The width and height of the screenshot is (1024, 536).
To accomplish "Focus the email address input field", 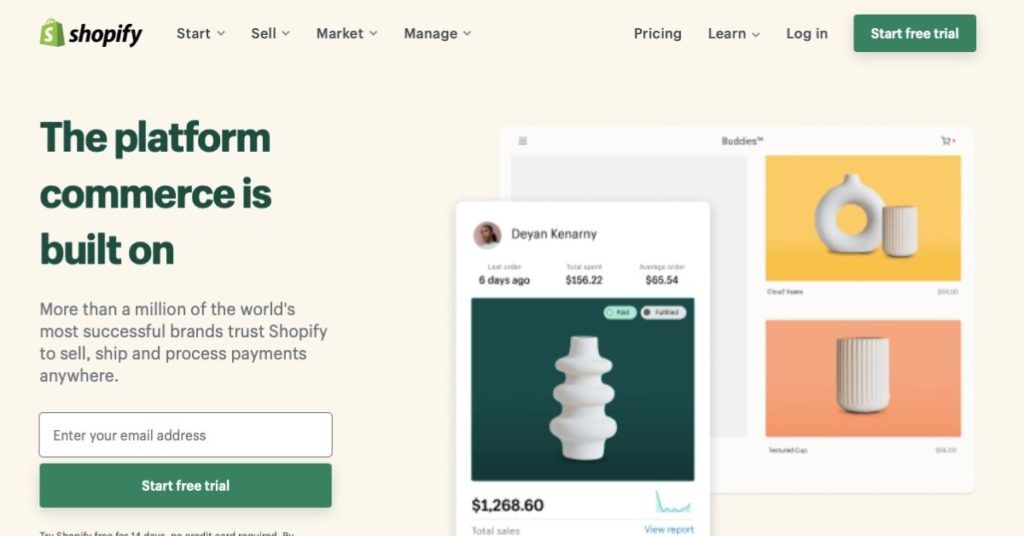I will click(x=185, y=435).
